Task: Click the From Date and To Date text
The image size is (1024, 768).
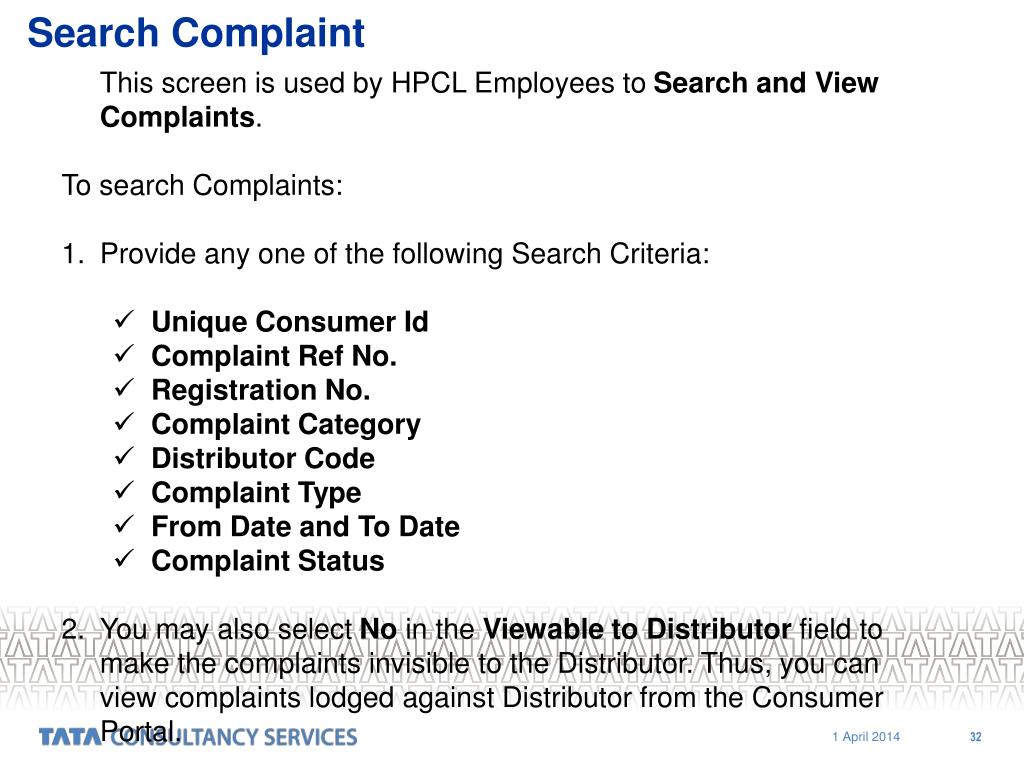Action: pyautogui.click(x=306, y=526)
